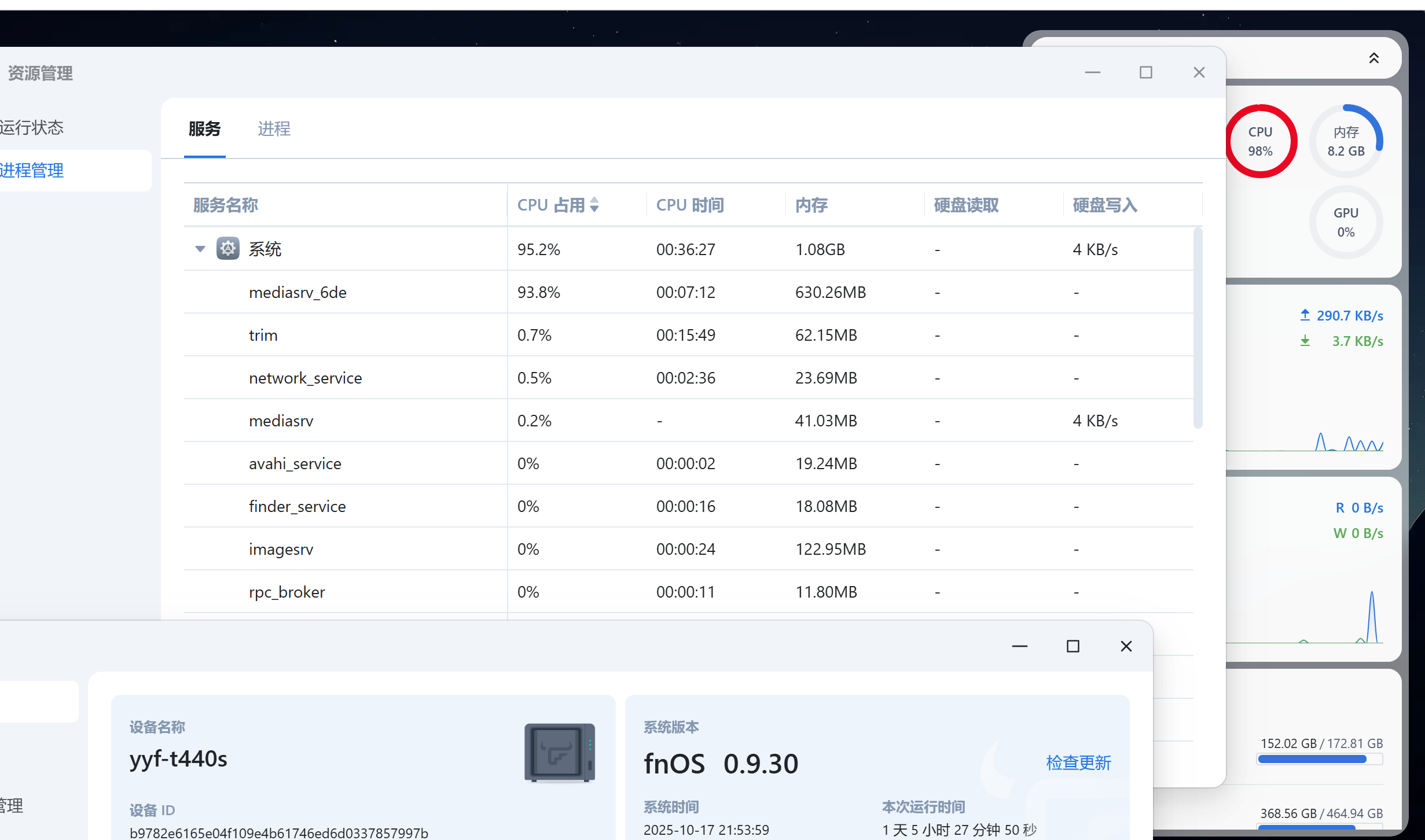Viewport: 1425px width, 840px height.
Task: Click the system gear icon in first row
Action: 227,249
